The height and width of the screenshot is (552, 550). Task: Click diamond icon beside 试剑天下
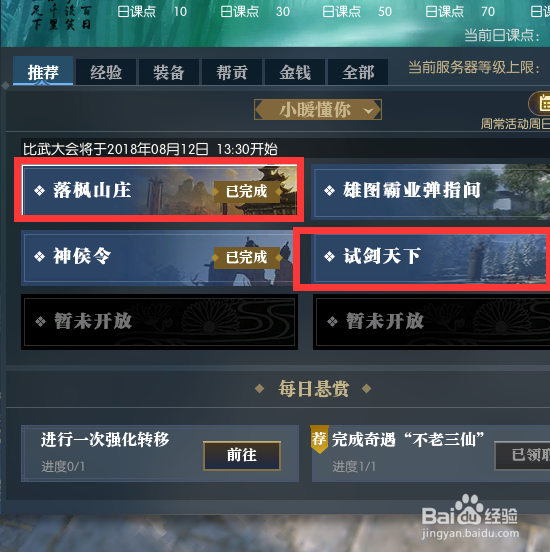[x=330, y=256]
